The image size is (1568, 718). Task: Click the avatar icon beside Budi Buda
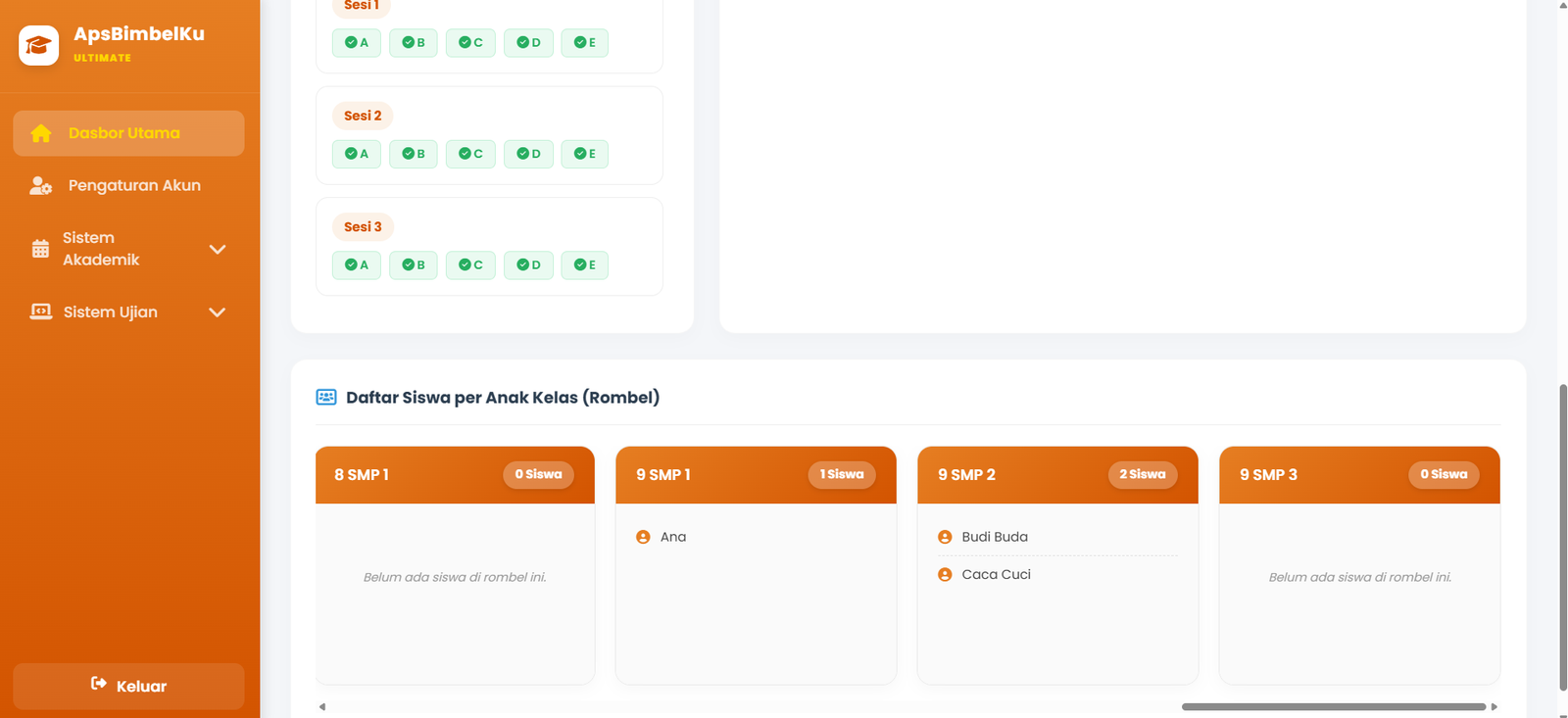[945, 537]
